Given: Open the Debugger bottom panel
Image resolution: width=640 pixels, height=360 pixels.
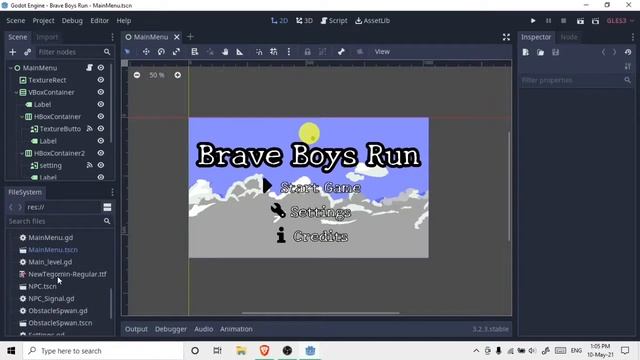Looking at the screenshot, I should [171, 329].
